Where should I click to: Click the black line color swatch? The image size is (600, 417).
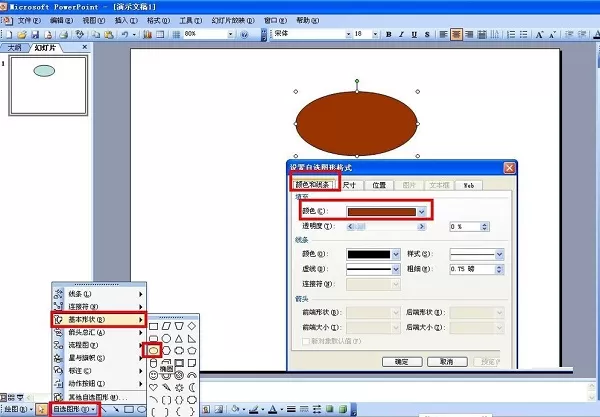(369, 254)
